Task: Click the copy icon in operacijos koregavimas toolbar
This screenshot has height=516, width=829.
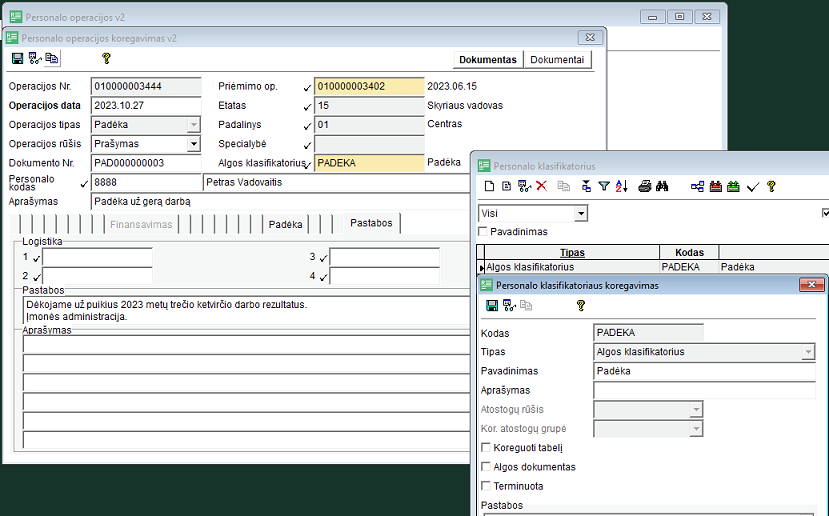Action: tap(52, 59)
